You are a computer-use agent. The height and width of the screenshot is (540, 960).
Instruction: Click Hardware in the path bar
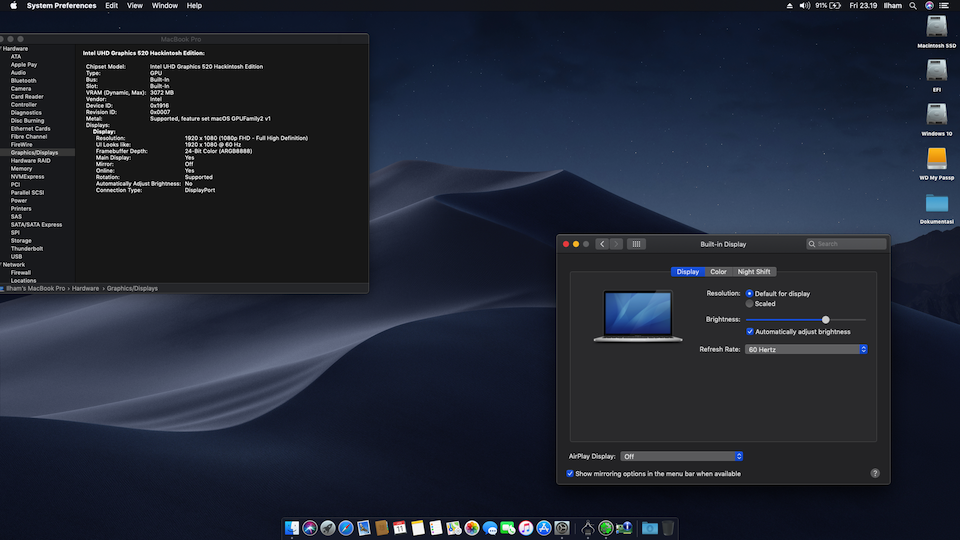click(85, 288)
